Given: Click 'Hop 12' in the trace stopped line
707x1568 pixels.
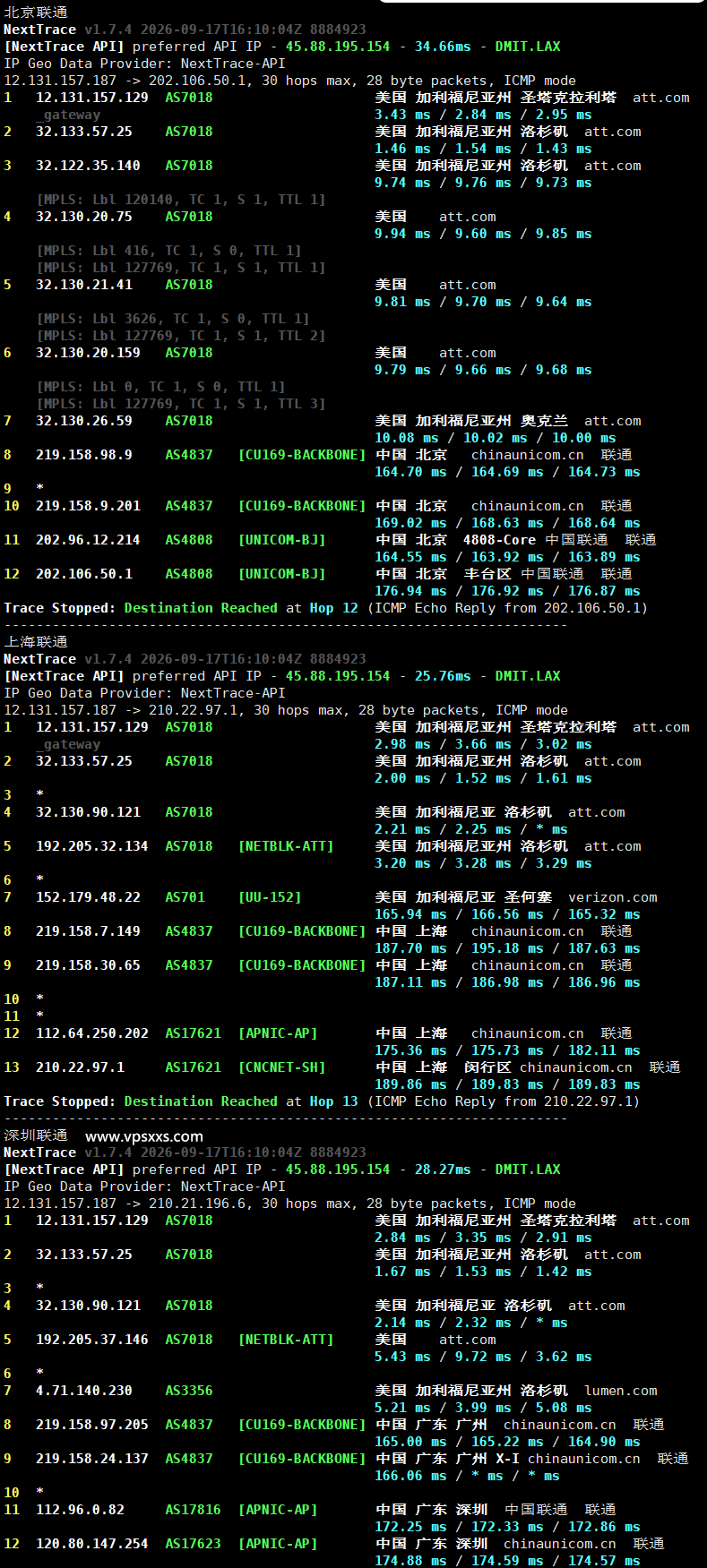Looking at the screenshot, I should pyautogui.click(x=333, y=608).
